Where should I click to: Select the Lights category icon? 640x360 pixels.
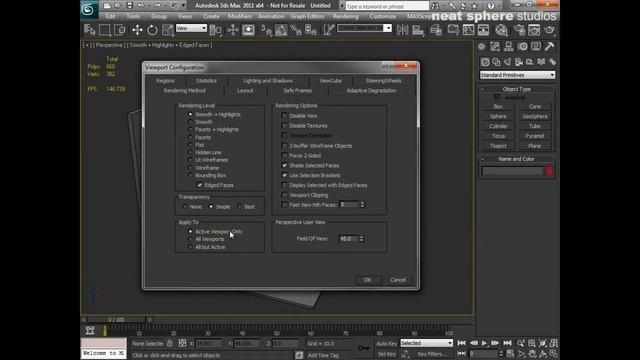[507, 62]
